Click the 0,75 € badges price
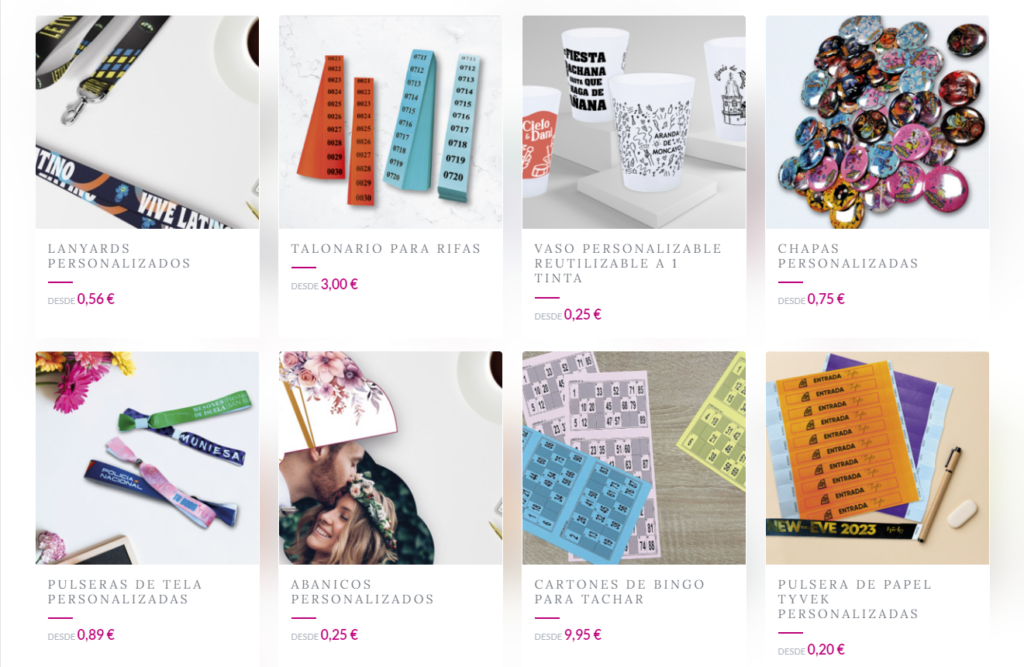Image resolution: width=1024 pixels, height=667 pixels. (x=825, y=299)
